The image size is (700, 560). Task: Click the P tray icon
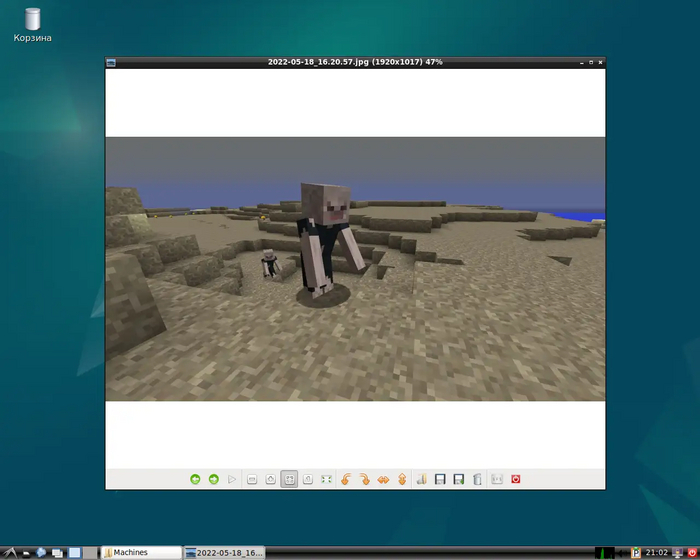click(x=636, y=553)
